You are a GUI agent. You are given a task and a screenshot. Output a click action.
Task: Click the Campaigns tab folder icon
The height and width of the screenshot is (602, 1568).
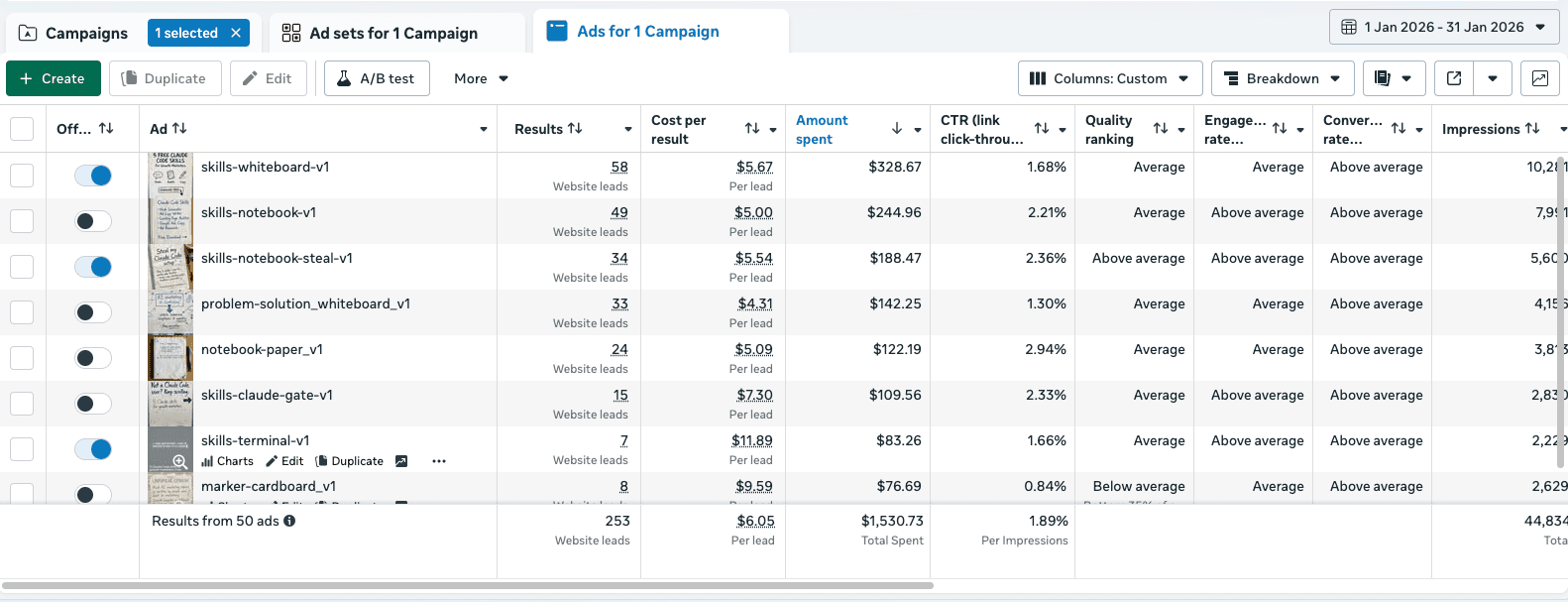point(28,33)
